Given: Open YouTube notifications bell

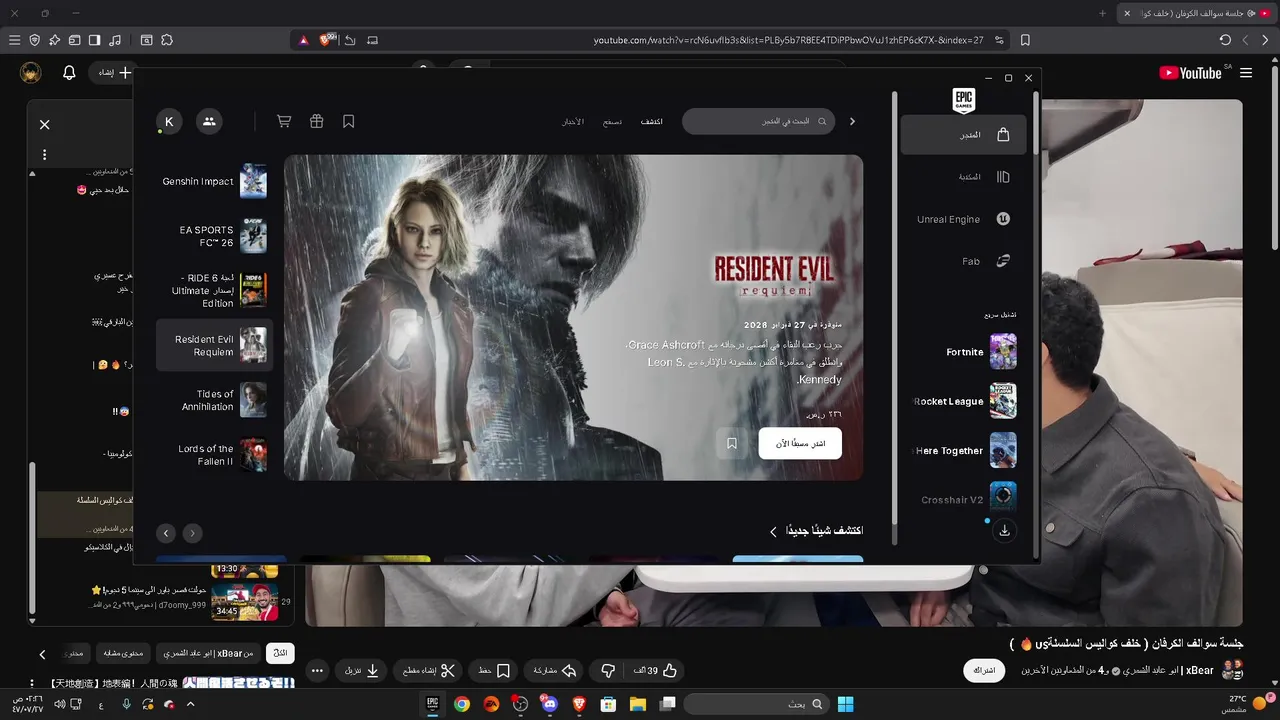Looking at the screenshot, I should point(69,73).
